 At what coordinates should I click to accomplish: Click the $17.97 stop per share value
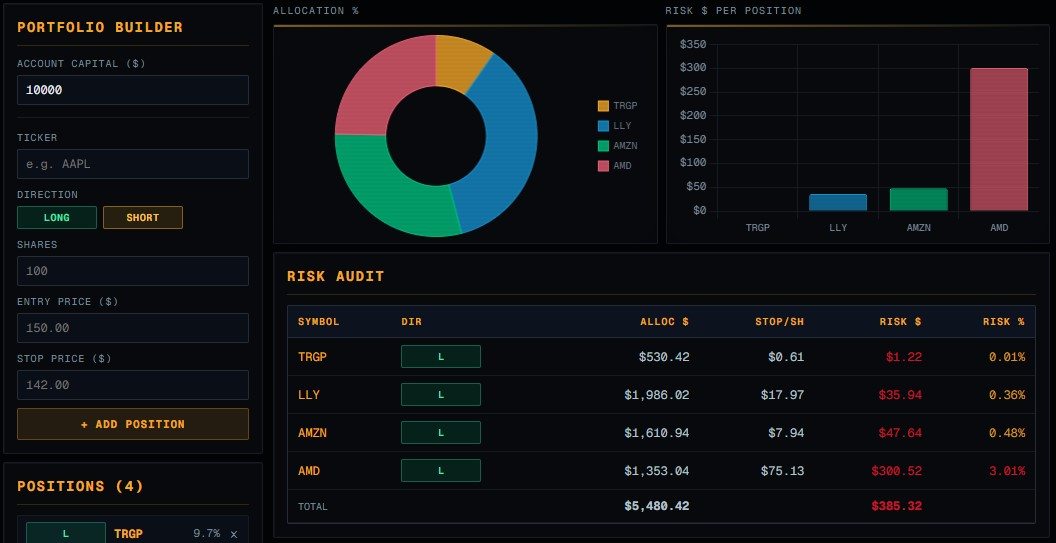[783, 395]
